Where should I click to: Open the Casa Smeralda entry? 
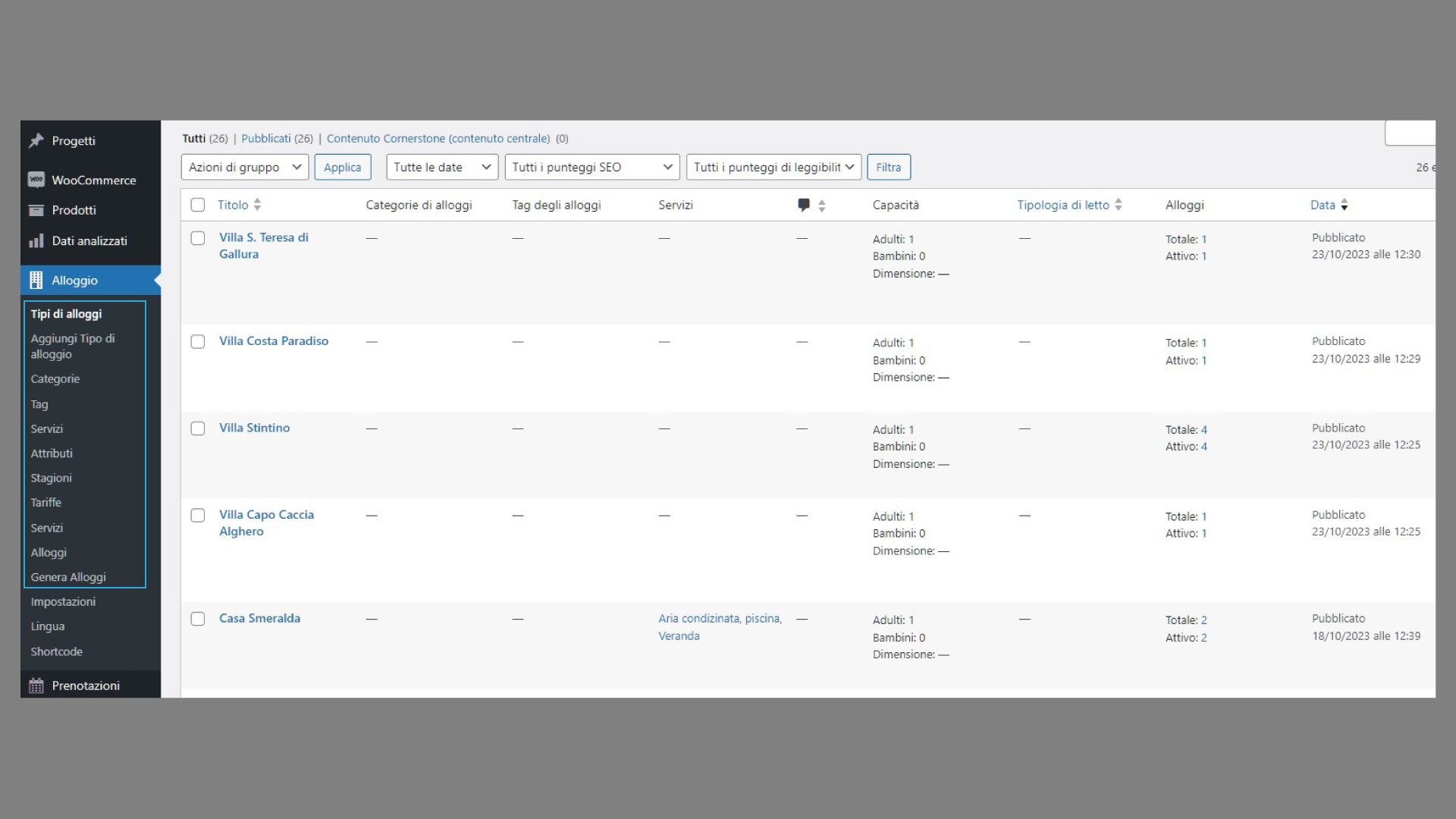click(x=260, y=618)
